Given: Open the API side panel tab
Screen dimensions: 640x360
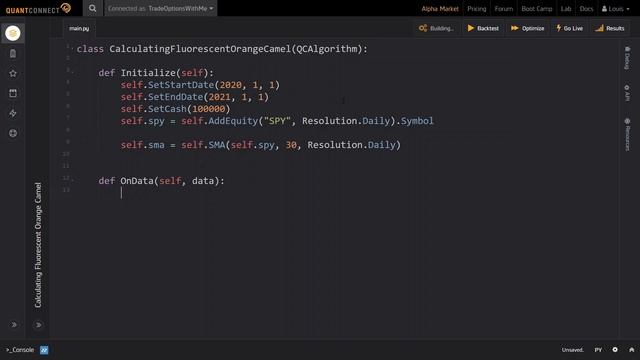Looking at the screenshot, I should pos(627,93).
